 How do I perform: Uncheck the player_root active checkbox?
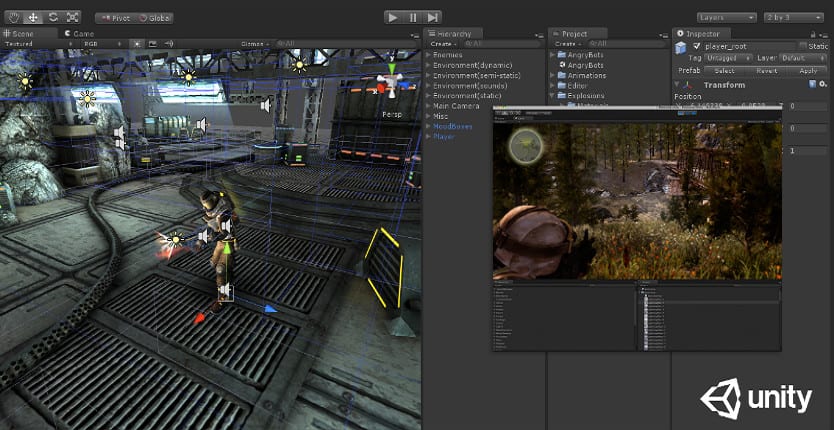pos(697,46)
